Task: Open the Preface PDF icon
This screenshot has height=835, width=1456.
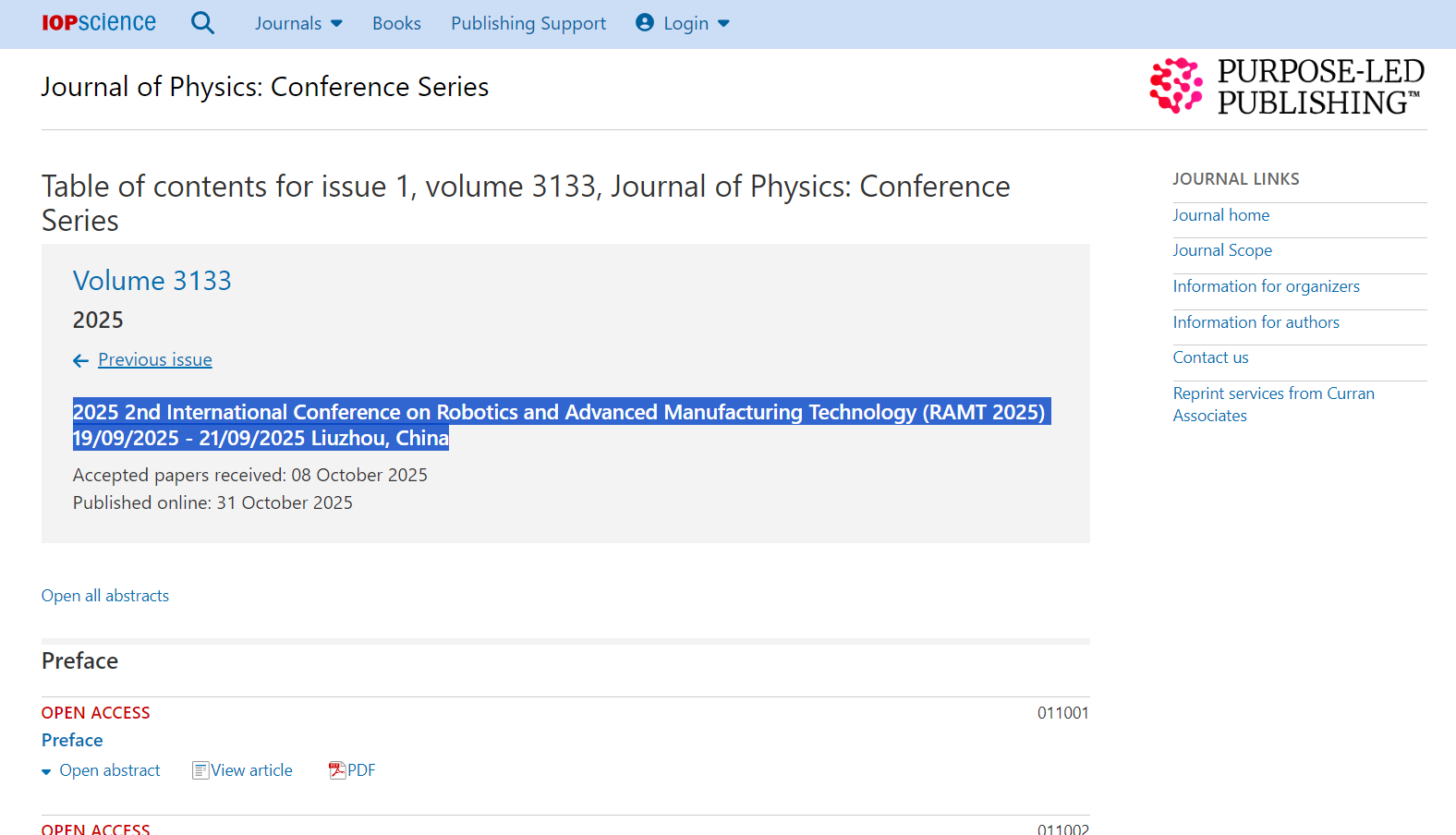Action: pos(337,770)
